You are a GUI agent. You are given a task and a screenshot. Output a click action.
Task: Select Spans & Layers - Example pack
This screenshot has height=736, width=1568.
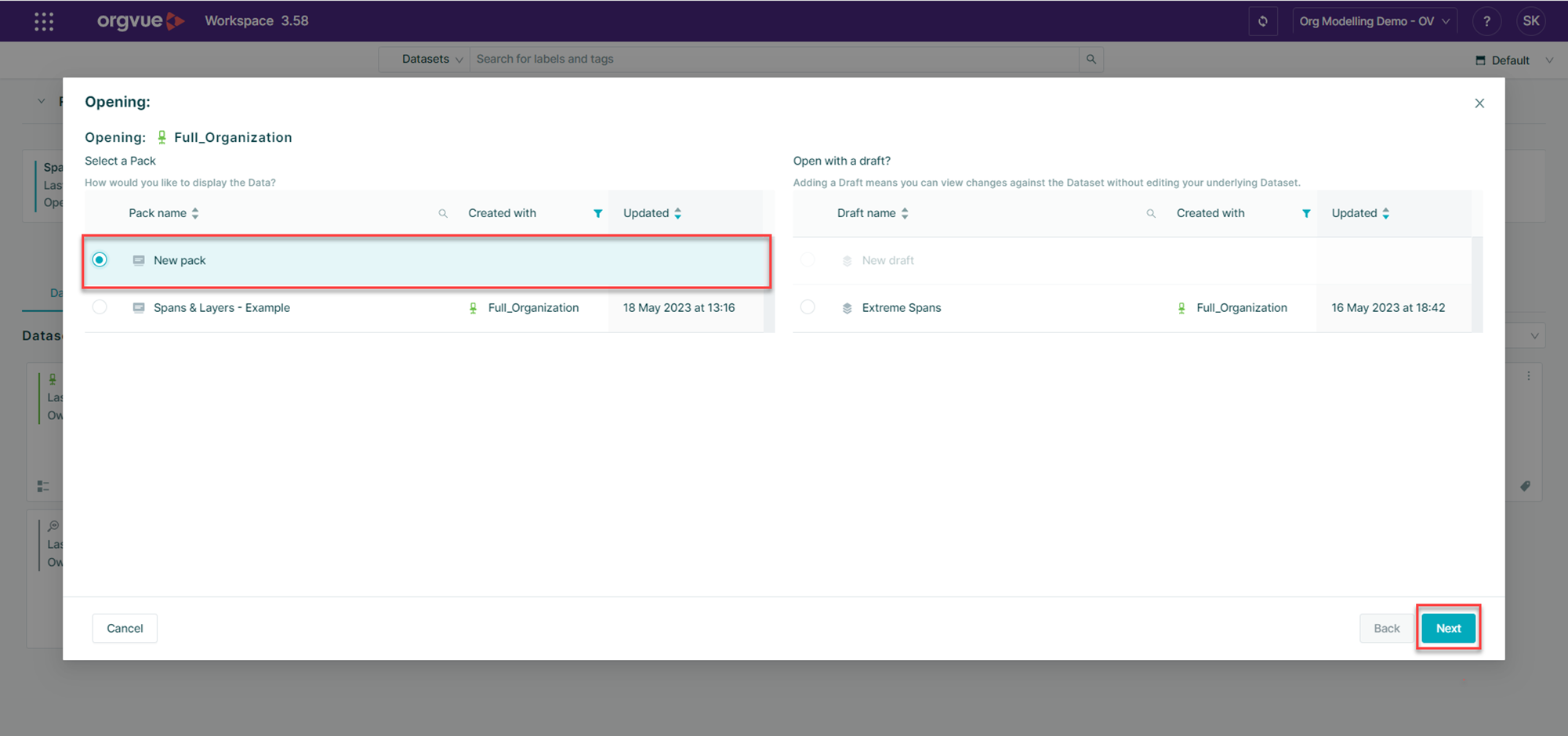100,307
